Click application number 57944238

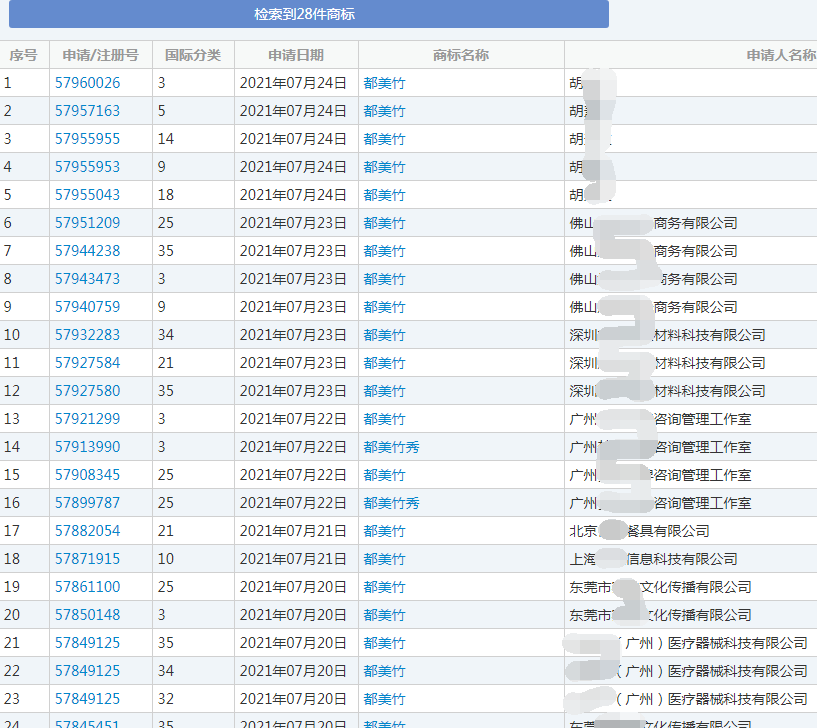tap(87, 251)
